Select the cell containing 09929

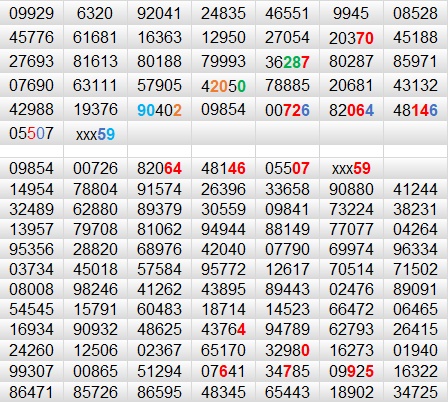(x=32, y=13)
